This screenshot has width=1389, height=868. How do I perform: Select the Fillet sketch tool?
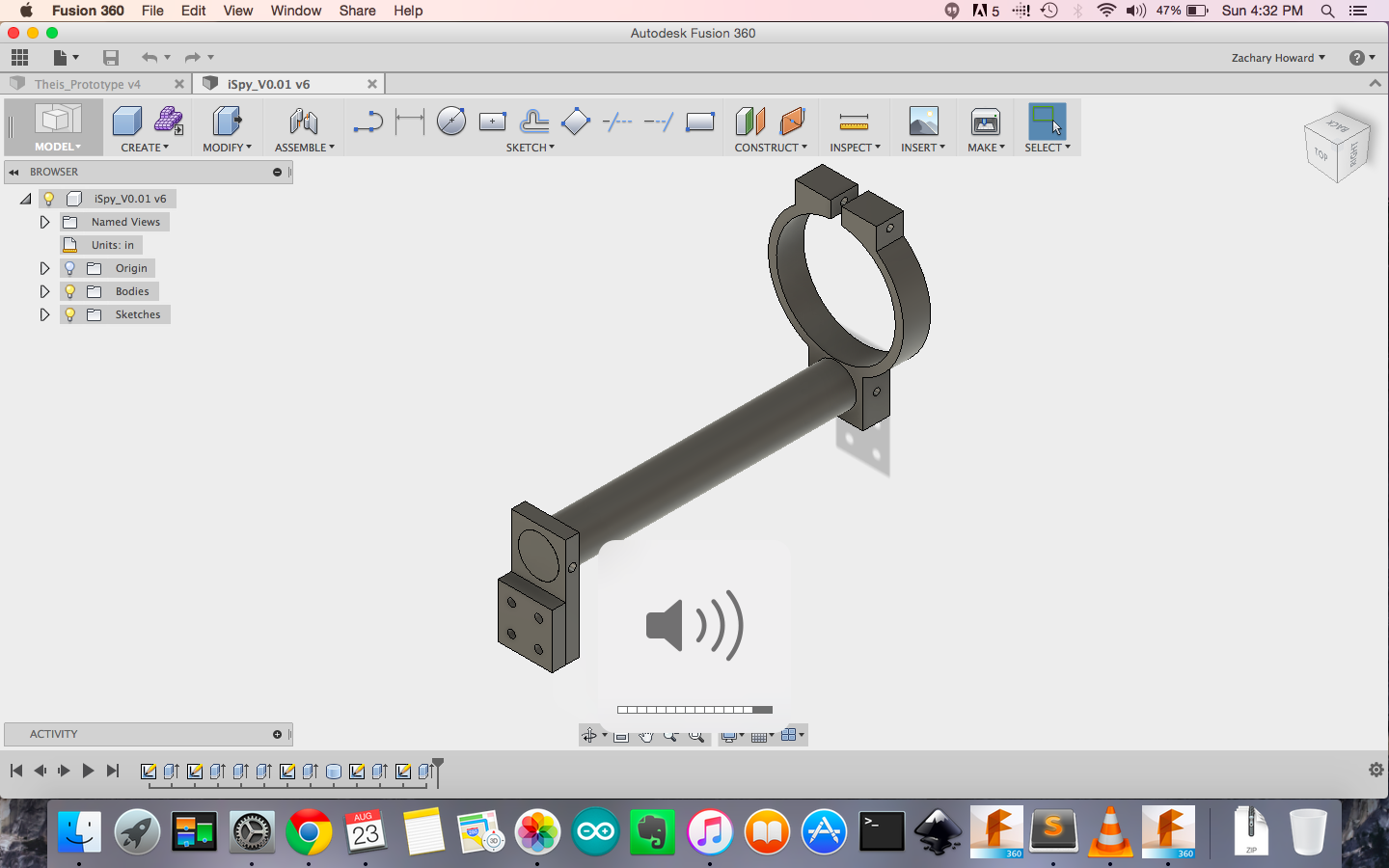coord(576,122)
